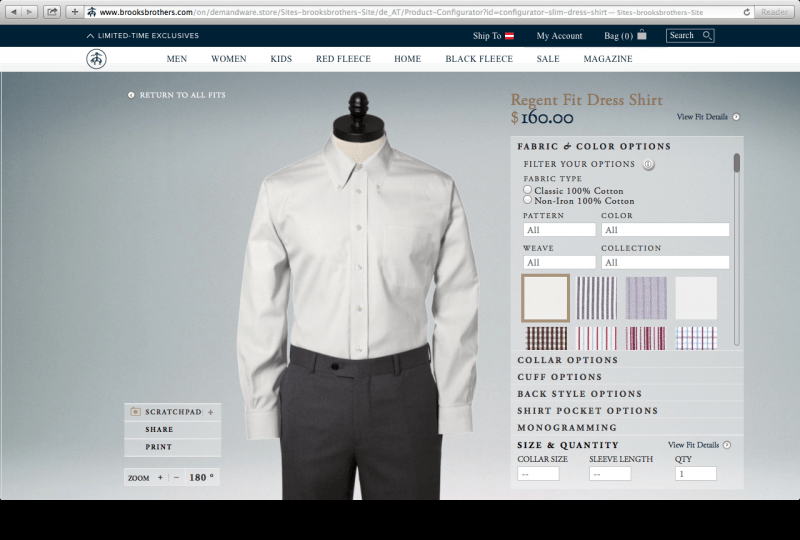Click the arrow icon beside top View Fit Details
800x540 pixels.
click(x=736, y=117)
